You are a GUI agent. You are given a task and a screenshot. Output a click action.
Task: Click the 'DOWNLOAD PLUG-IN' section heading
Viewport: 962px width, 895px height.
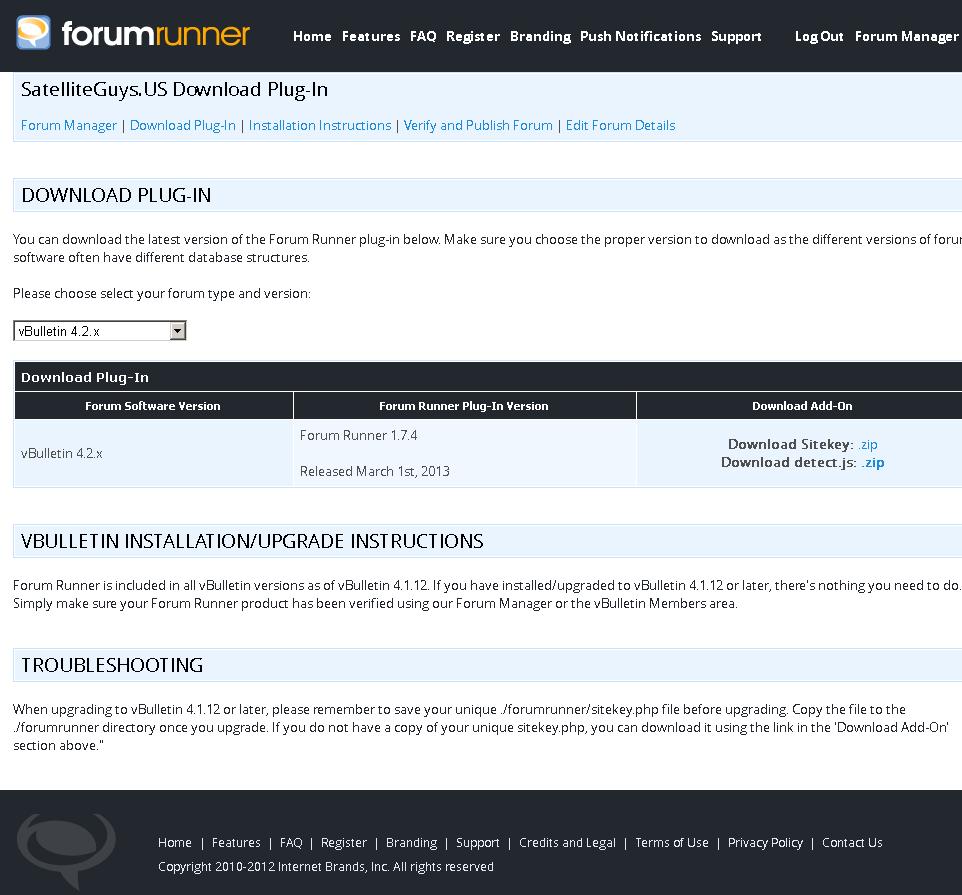pos(116,195)
